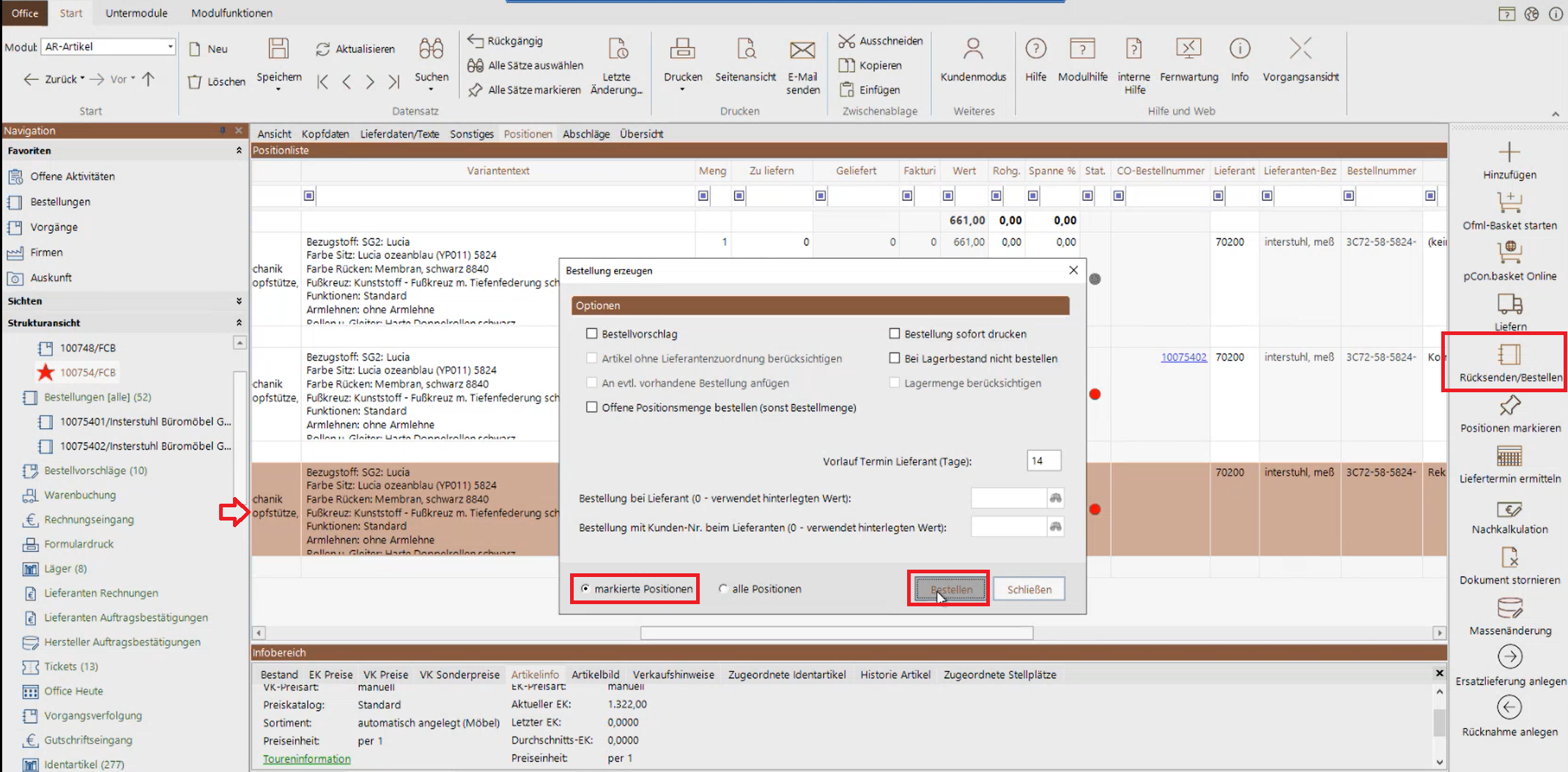
Task: Select the alle Positionen radio button
Action: click(x=723, y=589)
